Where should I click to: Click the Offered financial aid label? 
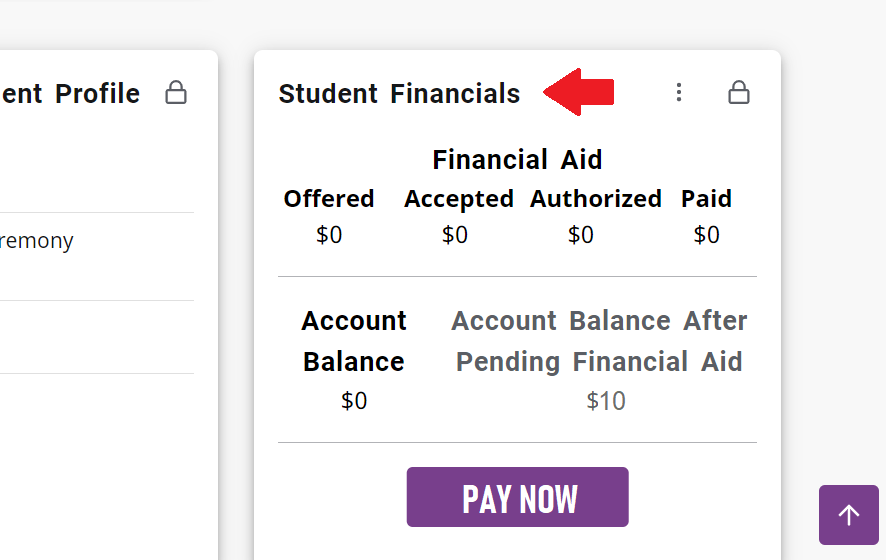click(x=329, y=199)
